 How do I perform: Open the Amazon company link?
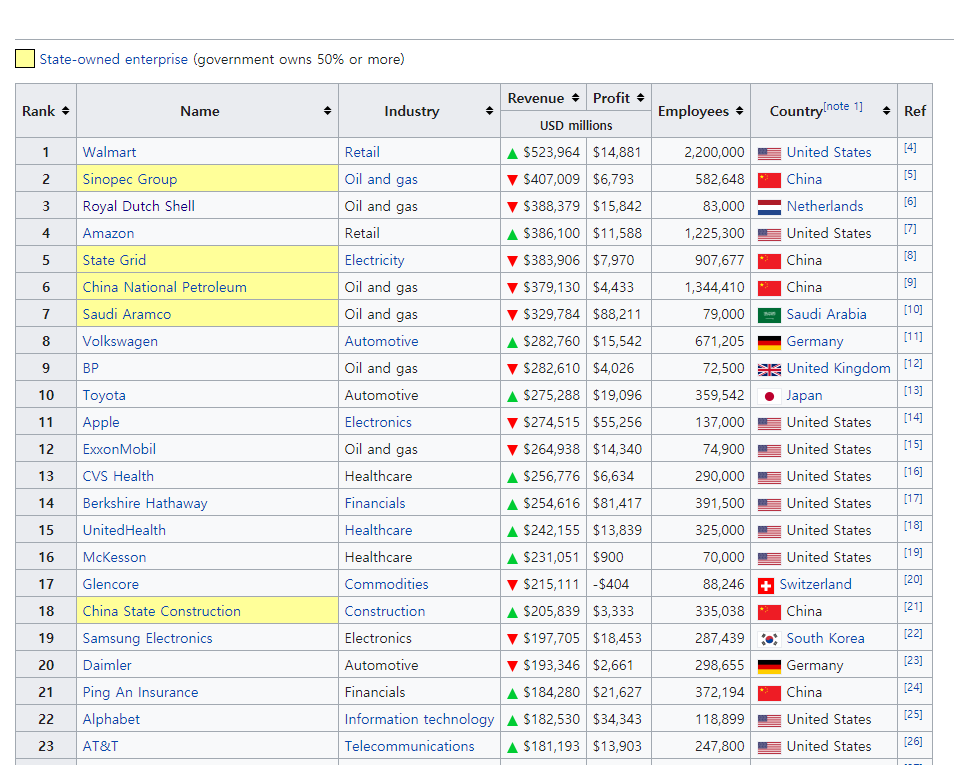click(108, 233)
